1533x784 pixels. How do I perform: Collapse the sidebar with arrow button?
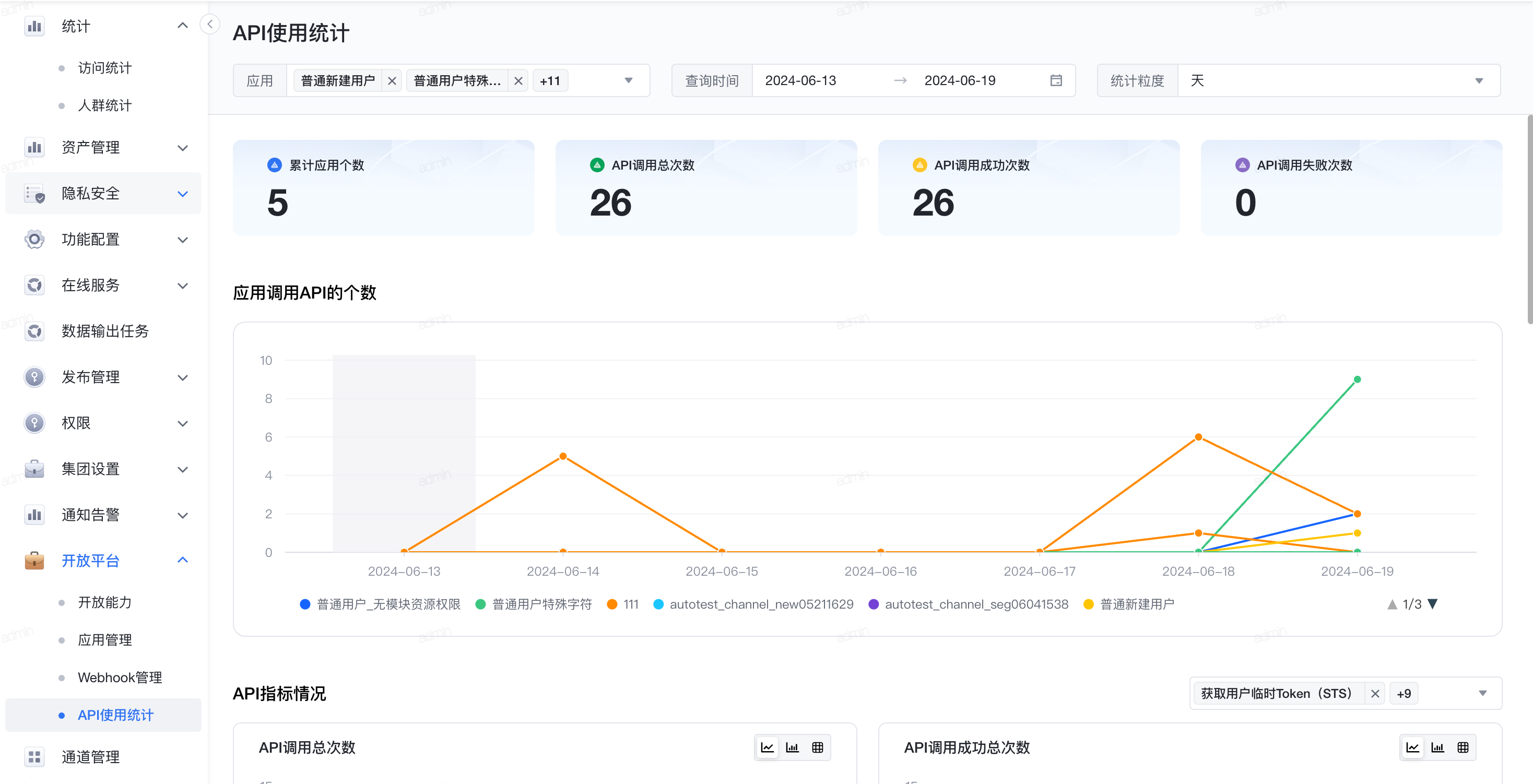(209, 25)
